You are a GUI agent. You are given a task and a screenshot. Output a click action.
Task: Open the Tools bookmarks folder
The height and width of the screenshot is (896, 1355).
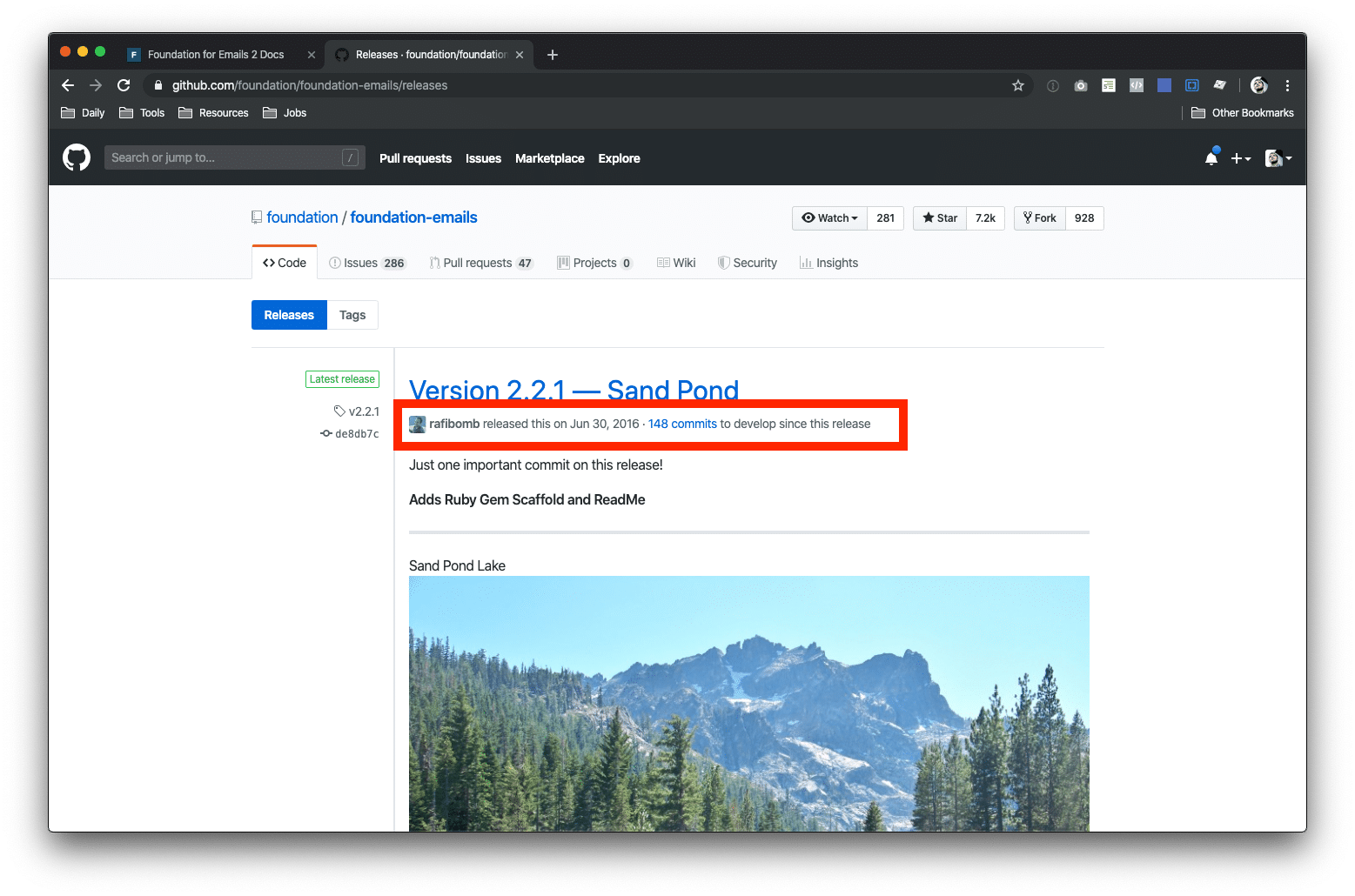tap(142, 113)
